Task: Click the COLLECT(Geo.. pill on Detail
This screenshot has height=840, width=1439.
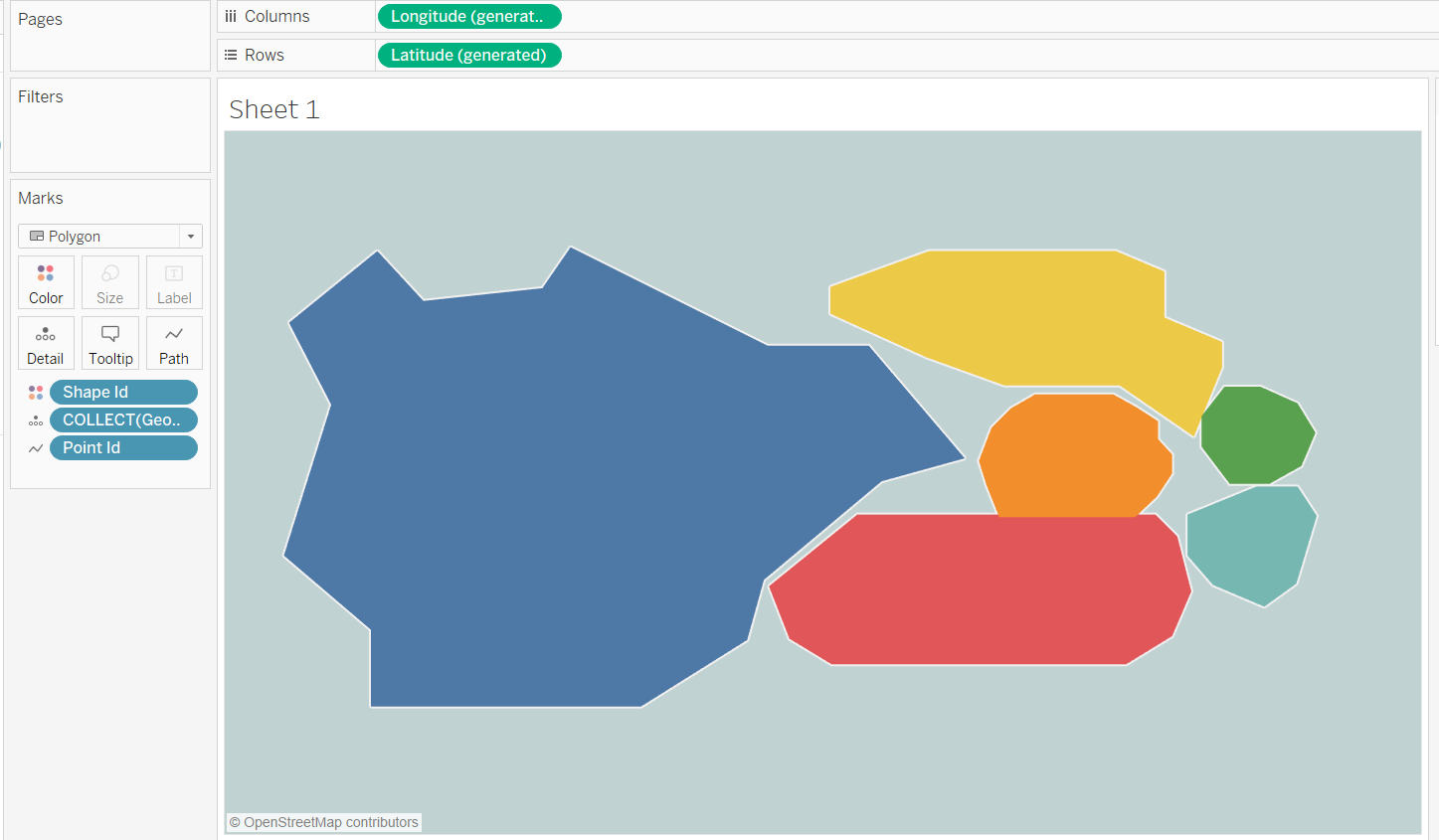Action: tap(123, 420)
